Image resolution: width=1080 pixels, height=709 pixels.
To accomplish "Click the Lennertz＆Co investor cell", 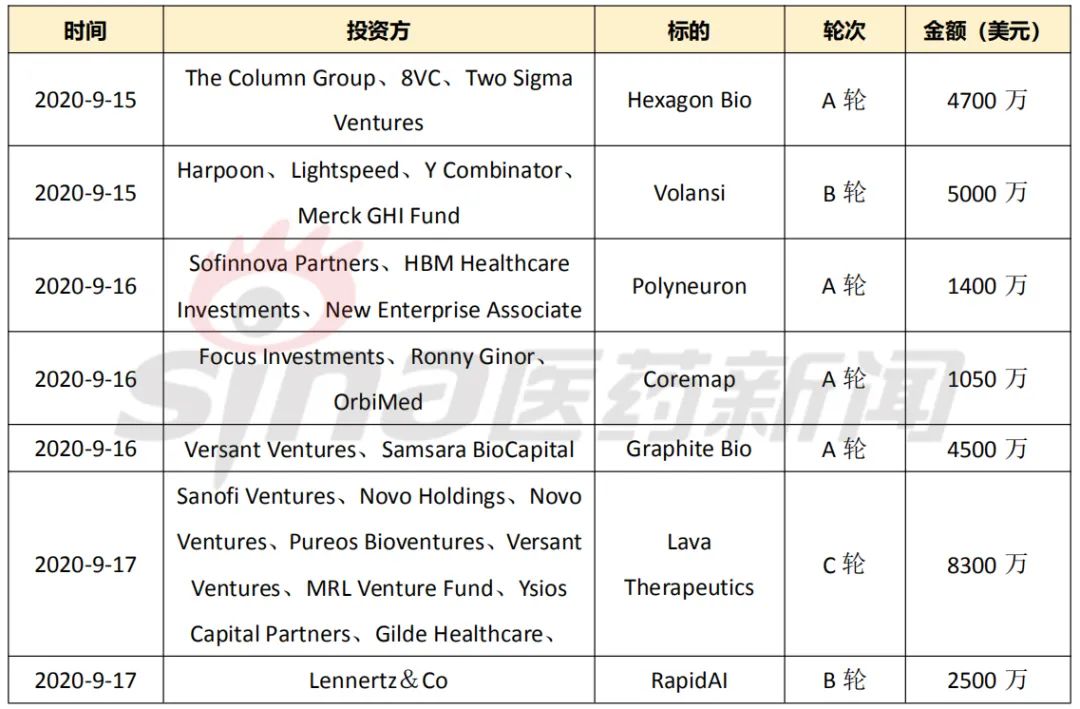I will click(x=379, y=680).
